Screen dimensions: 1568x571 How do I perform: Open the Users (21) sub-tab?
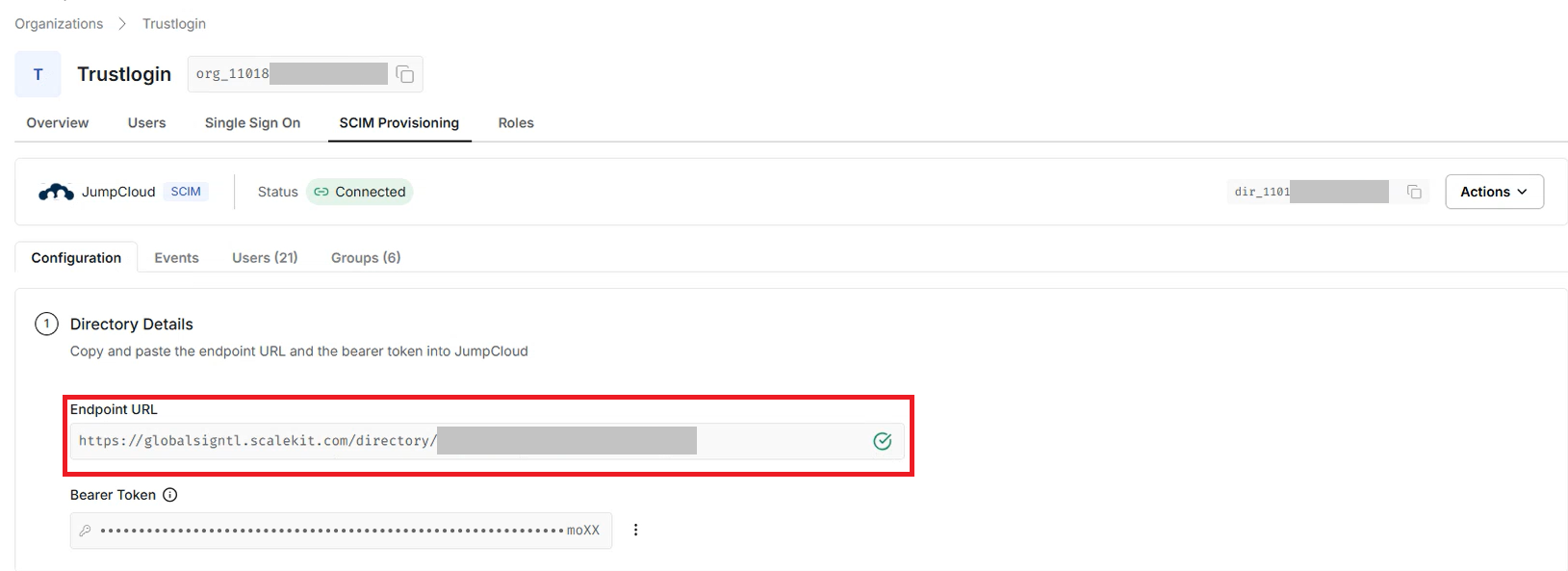265,257
